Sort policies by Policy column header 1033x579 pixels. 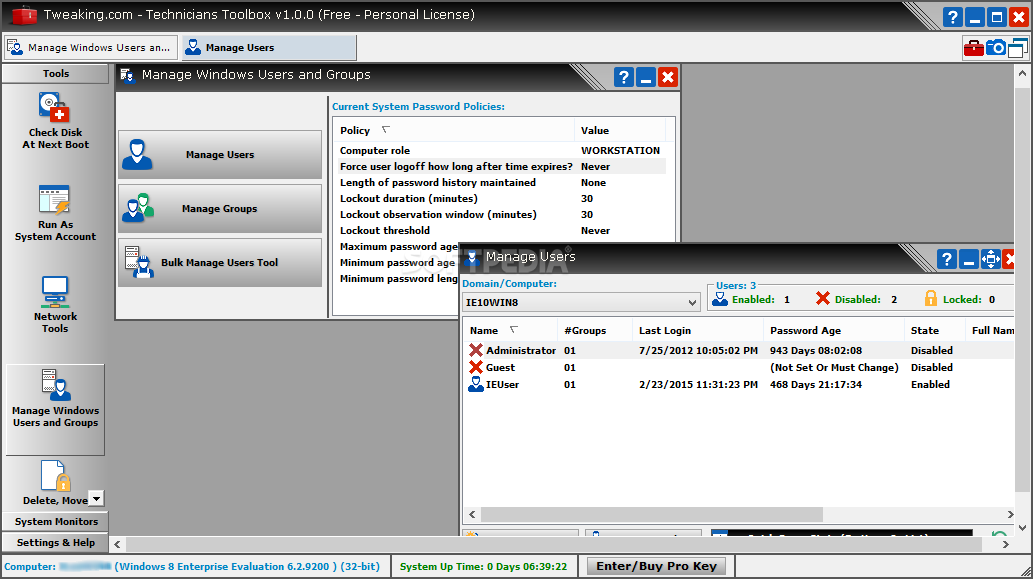pyautogui.click(x=455, y=130)
